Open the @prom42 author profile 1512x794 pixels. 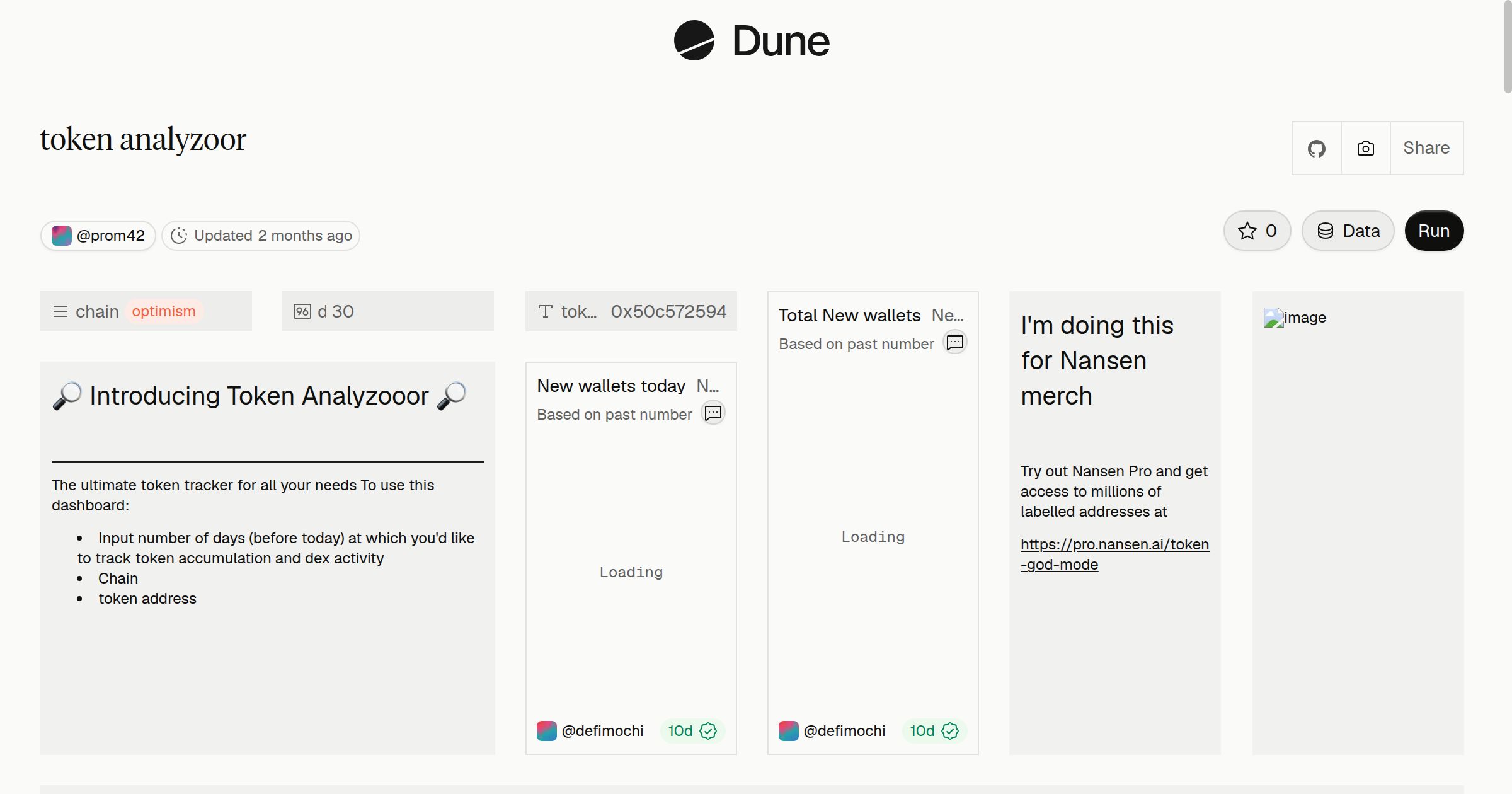(x=98, y=236)
